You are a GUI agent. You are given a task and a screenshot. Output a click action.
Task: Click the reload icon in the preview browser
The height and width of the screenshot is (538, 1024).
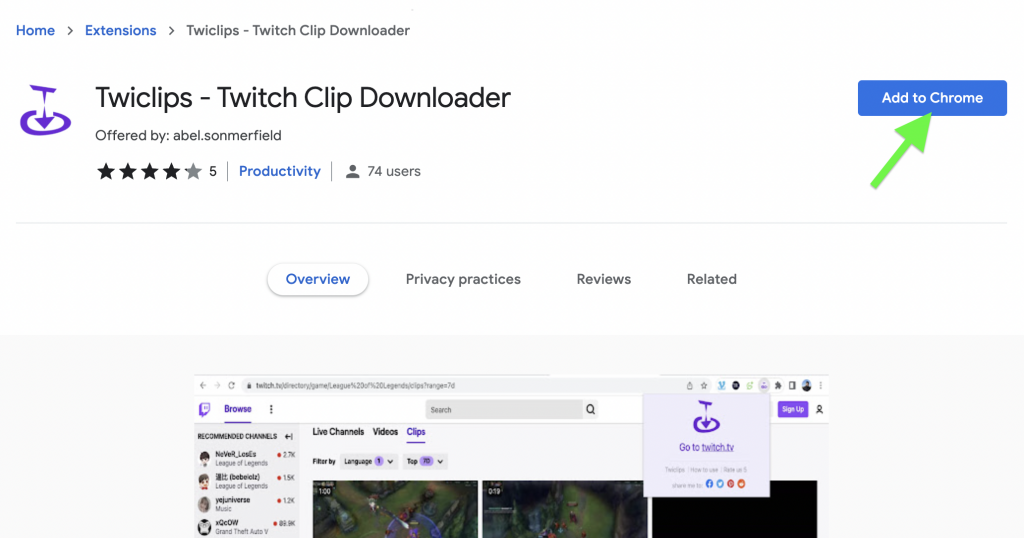coord(231,385)
